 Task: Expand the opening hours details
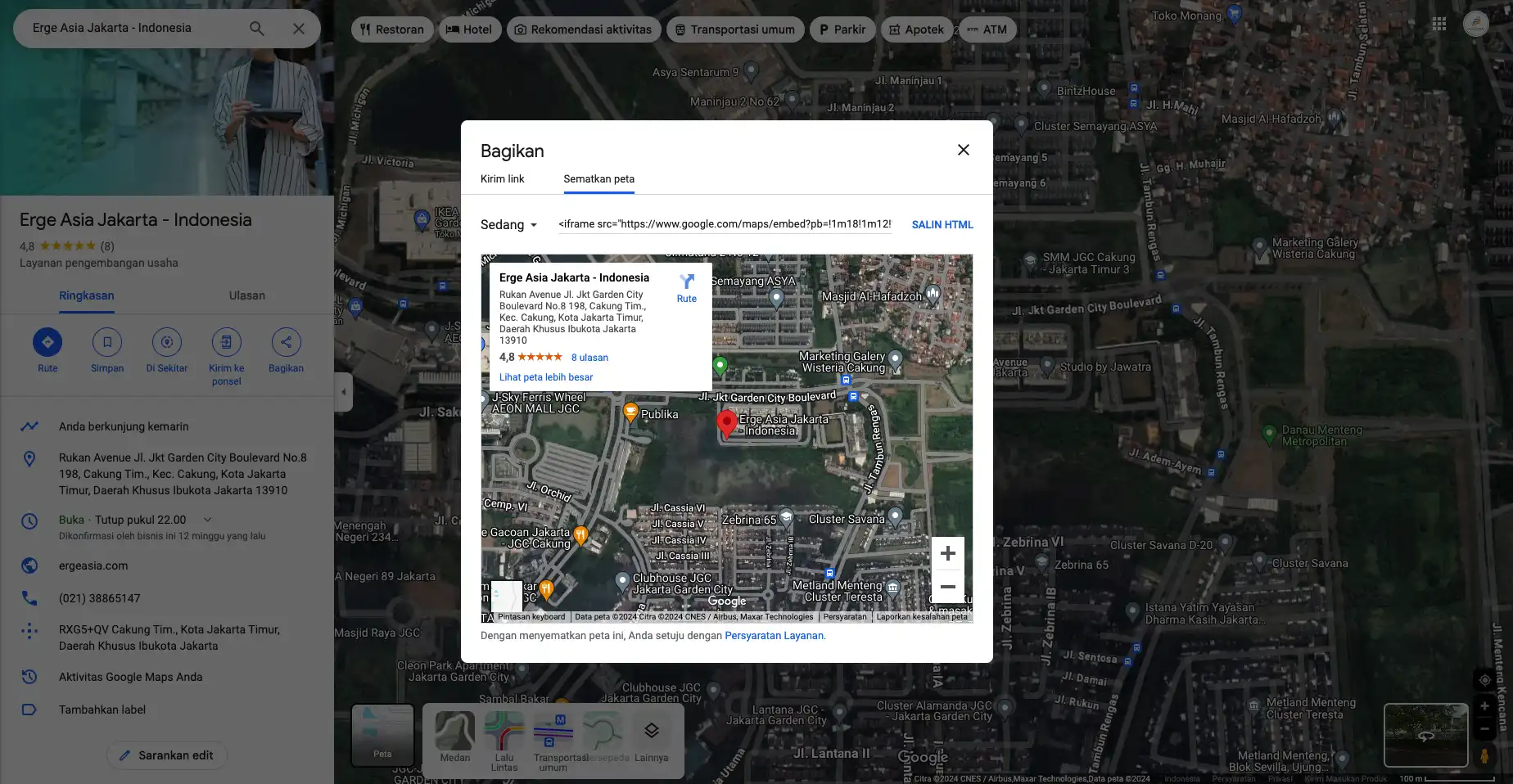coord(207,519)
